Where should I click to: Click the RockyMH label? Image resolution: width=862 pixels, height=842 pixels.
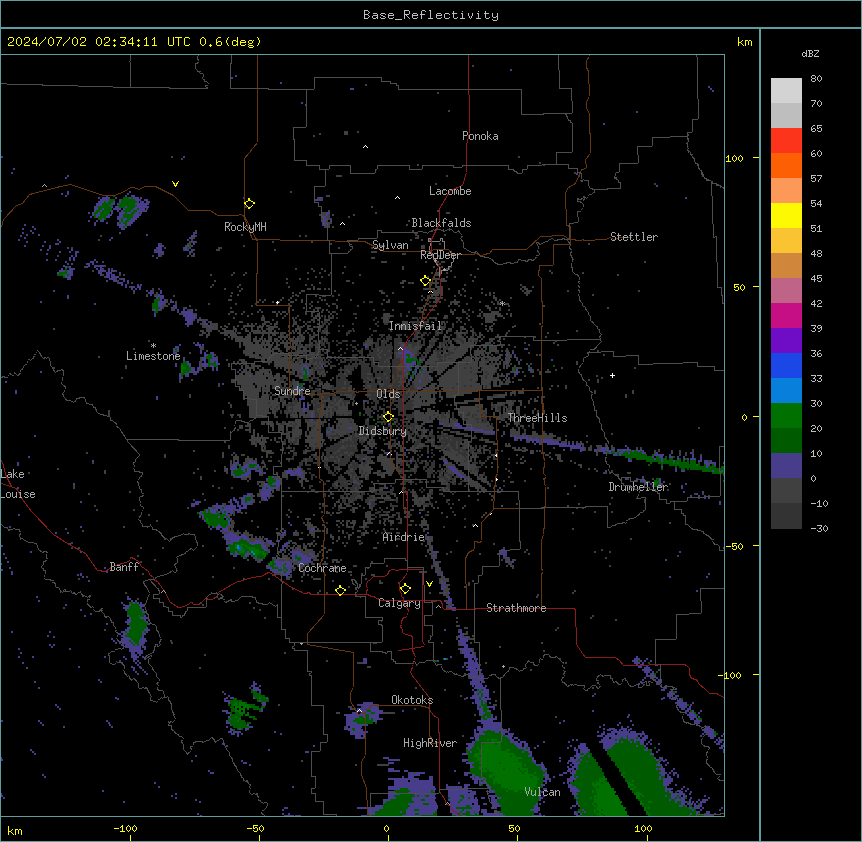(245, 227)
